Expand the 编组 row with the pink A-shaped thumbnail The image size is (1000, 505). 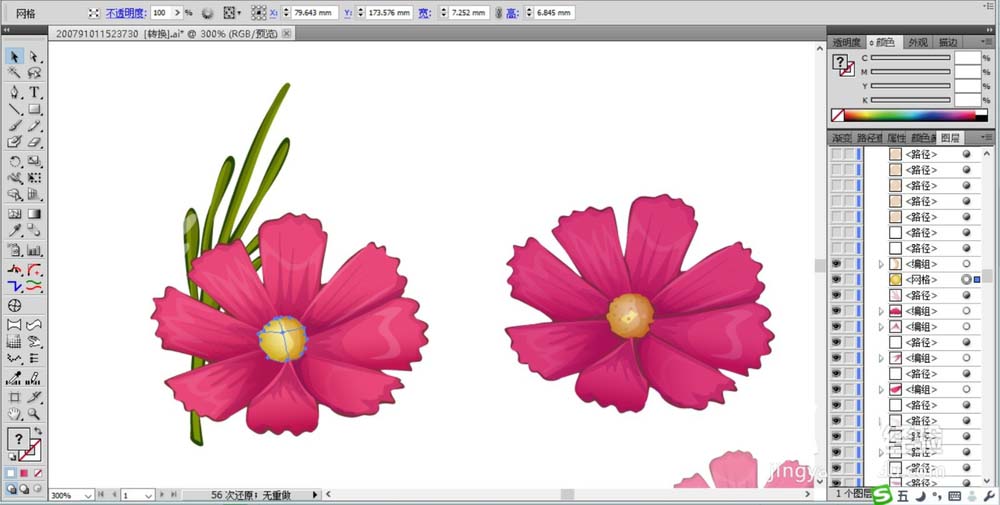[881, 326]
